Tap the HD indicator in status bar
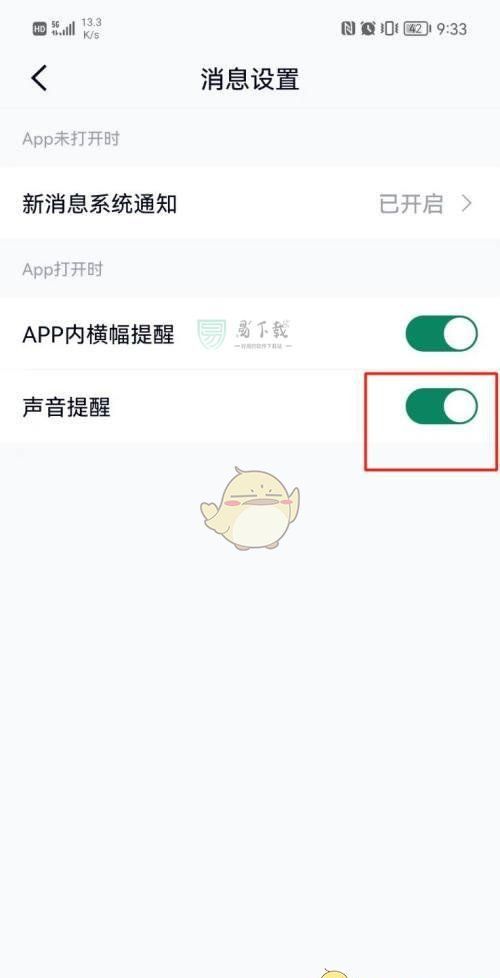The height and width of the screenshot is (978, 500). (x=39, y=29)
